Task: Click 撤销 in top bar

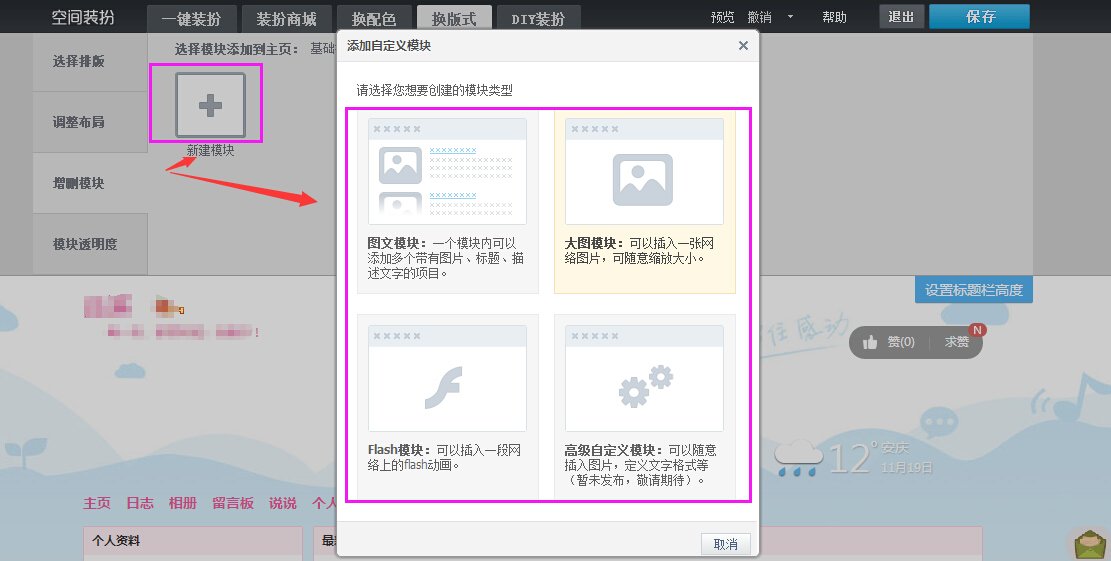Action: 760,17
